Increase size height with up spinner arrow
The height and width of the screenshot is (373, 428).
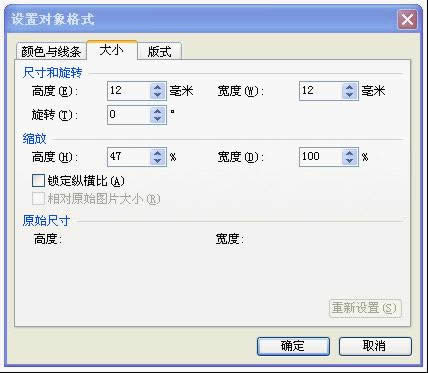tap(158, 87)
